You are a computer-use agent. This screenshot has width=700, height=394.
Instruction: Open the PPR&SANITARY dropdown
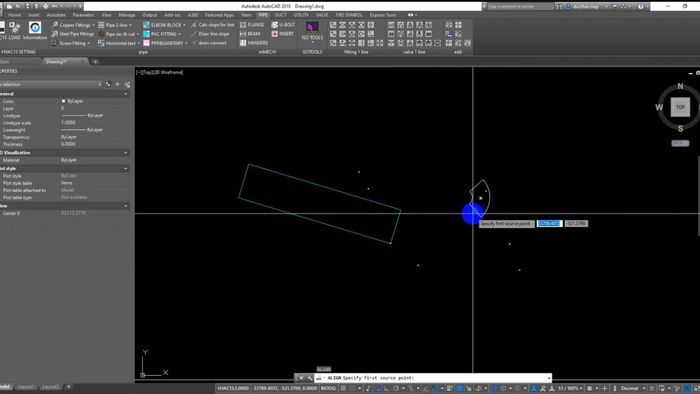click(x=165, y=43)
